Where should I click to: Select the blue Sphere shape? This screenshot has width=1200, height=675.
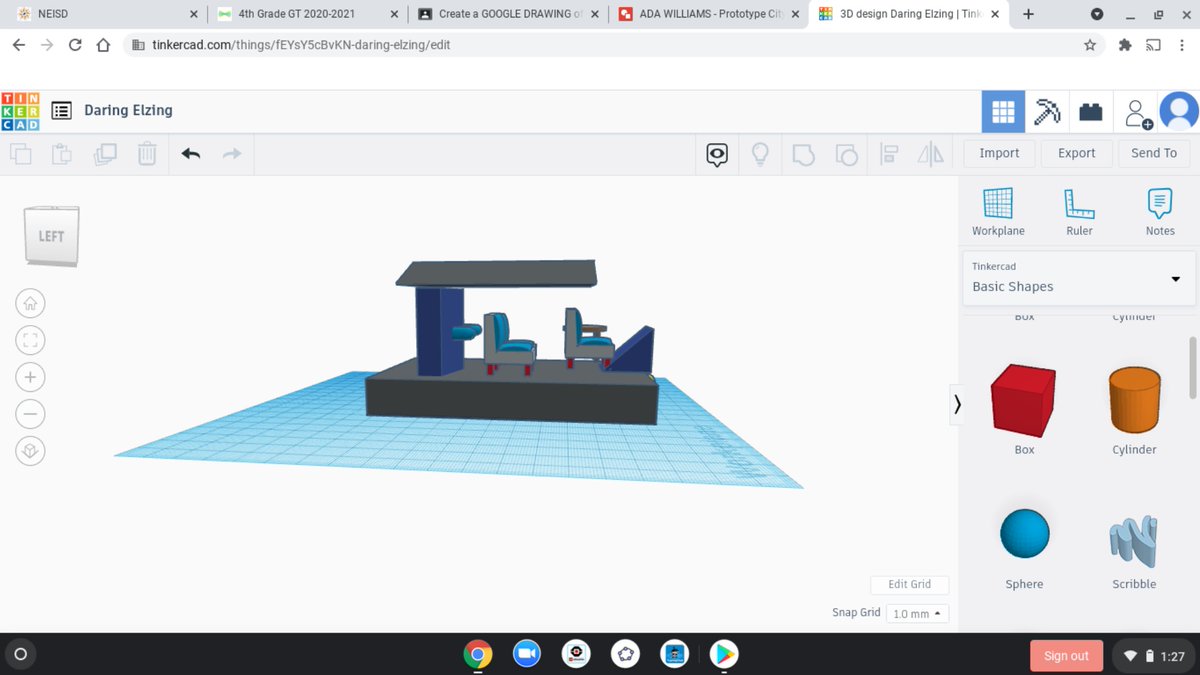[1025, 534]
